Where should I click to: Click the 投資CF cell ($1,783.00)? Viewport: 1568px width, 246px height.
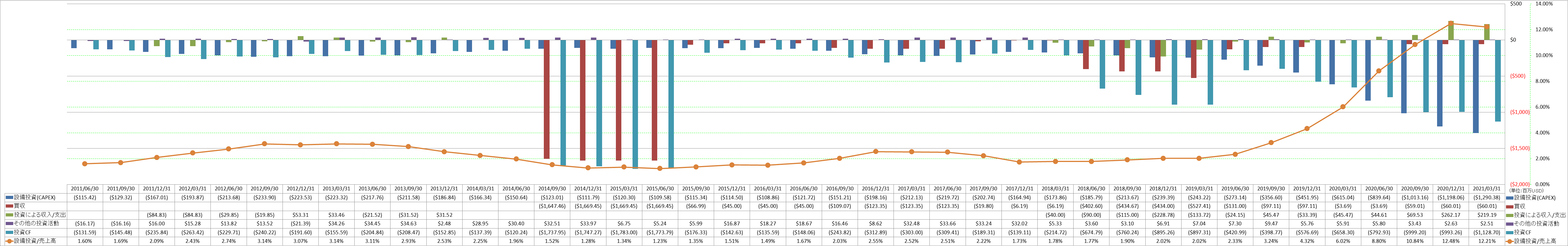tap(624, 232)
